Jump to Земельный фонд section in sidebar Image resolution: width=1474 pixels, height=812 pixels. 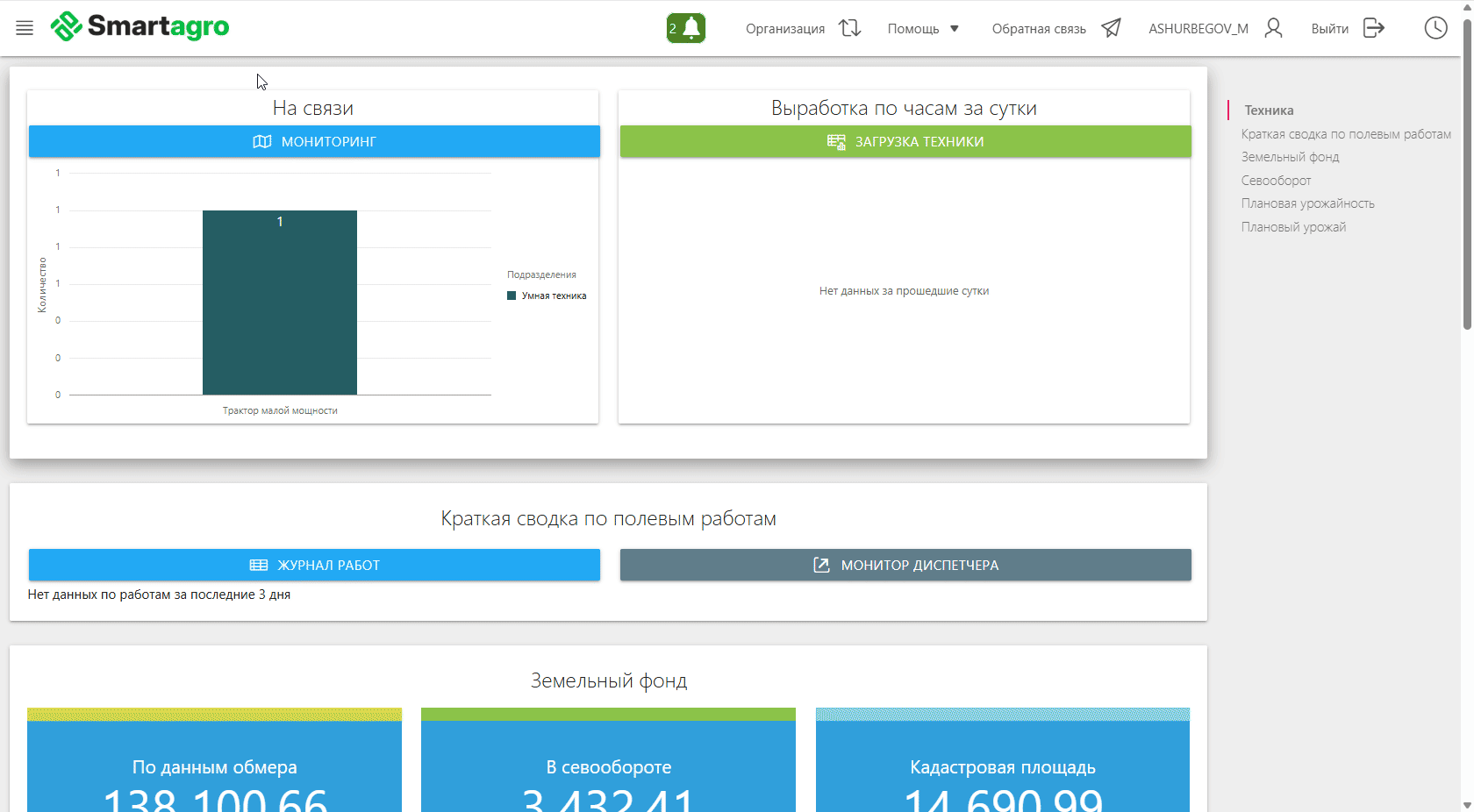point(1290,157)
